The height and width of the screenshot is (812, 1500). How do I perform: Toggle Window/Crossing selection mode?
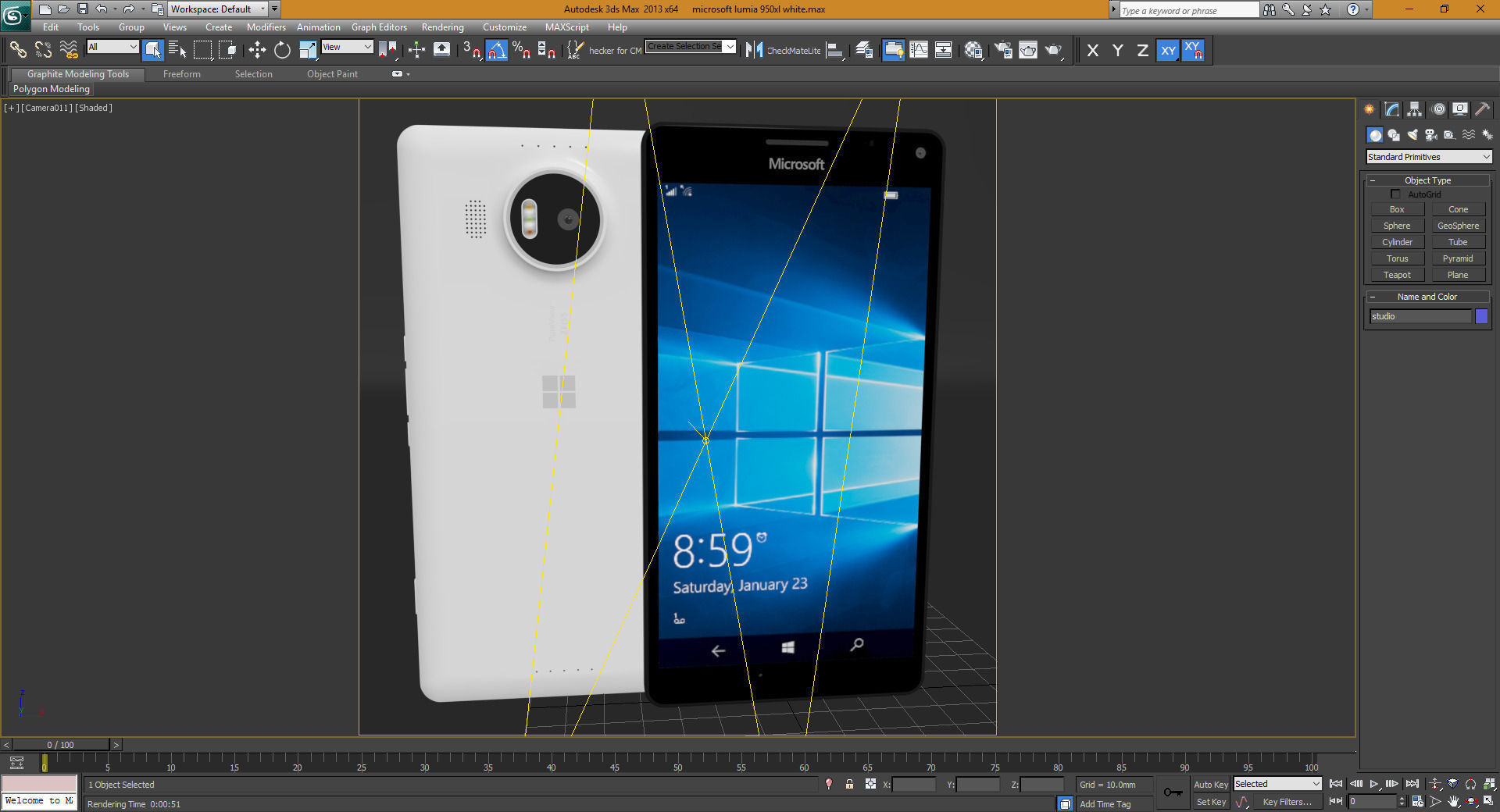point(227,50)
